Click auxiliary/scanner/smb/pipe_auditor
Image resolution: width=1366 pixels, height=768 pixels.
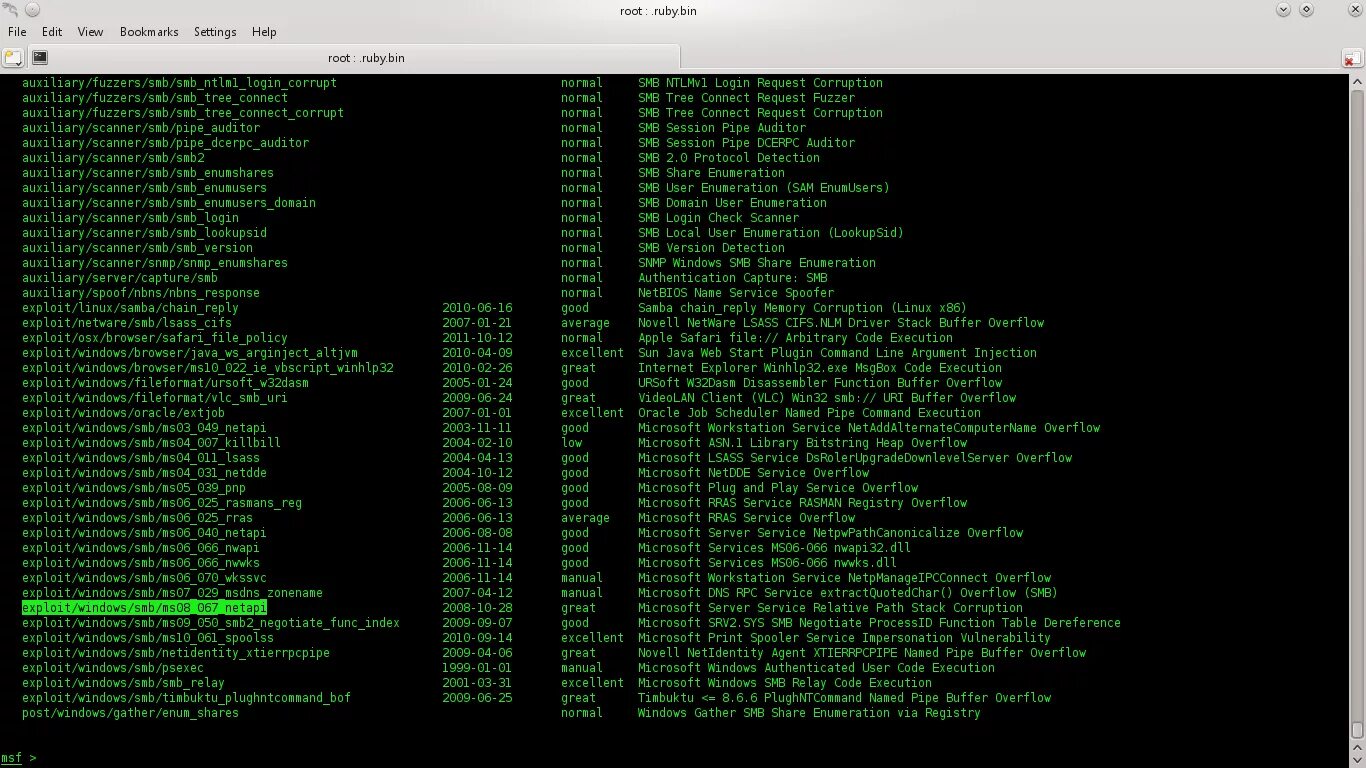tap(141, 128)
